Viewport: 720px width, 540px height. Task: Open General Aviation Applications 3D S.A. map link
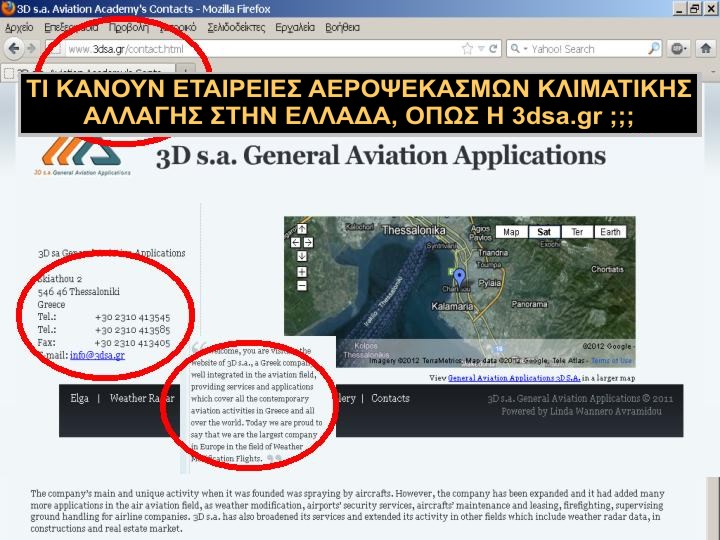pyautogui.click(x=514, y=378)
